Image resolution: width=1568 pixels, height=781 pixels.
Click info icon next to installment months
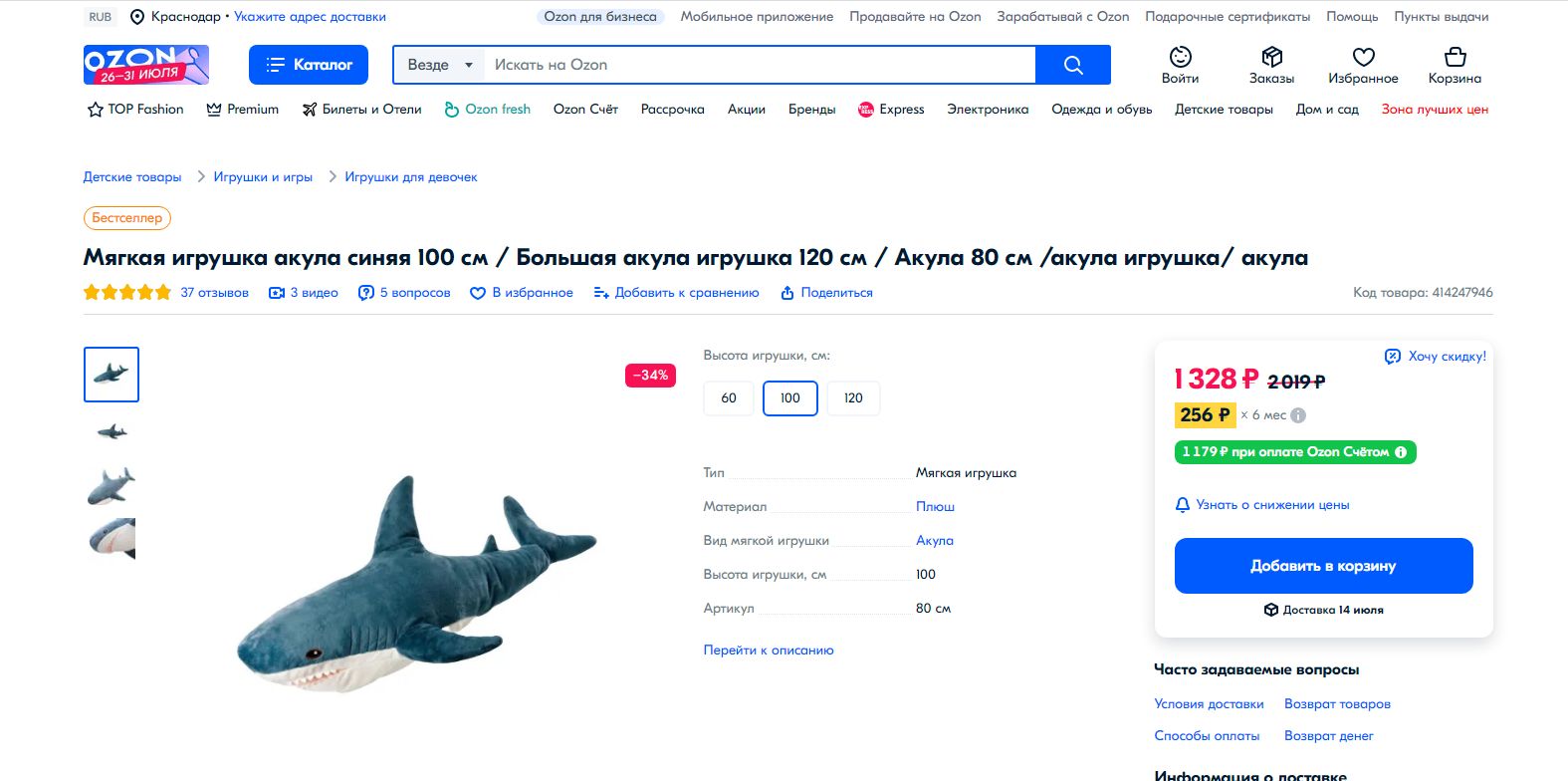1298,415
